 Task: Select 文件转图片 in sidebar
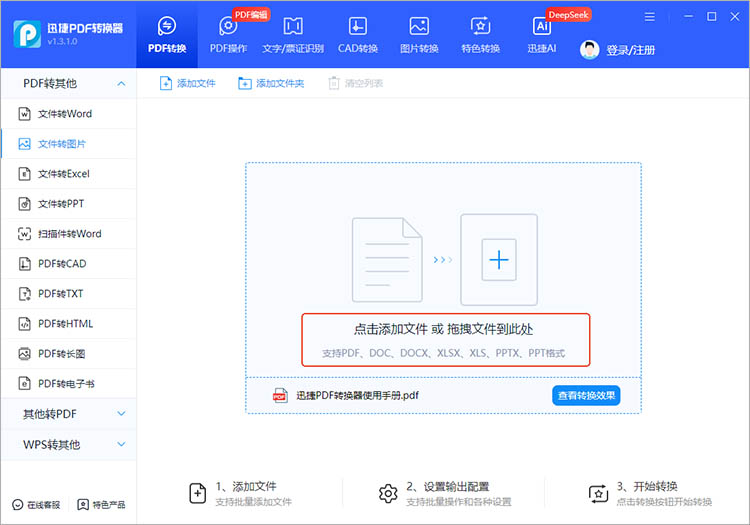coord(68,144)
